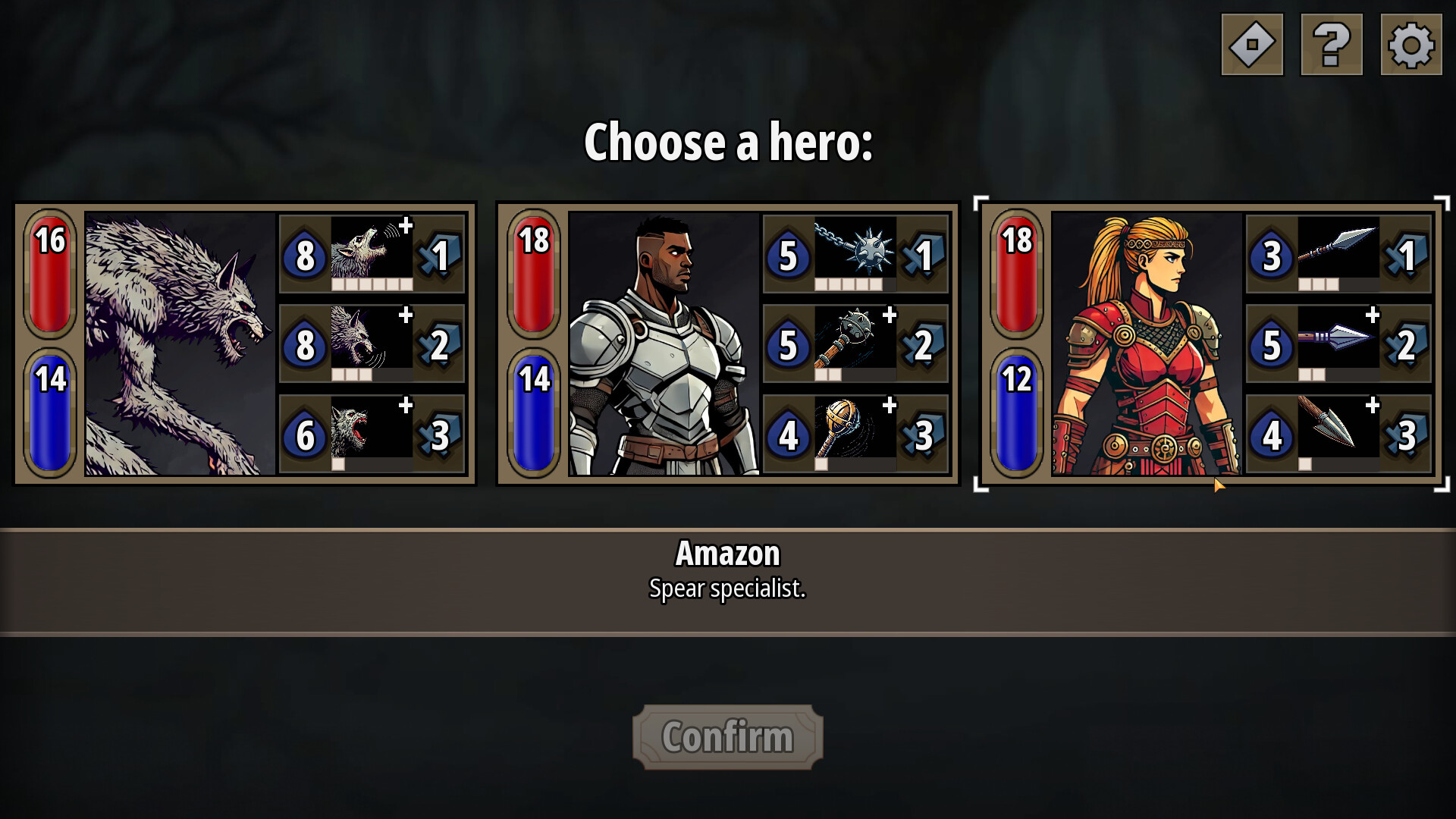The height and width of the screenshot is (819, 1456).
Task: Choose the armored knight hero portrait
Action: click(x=664, y=344)
